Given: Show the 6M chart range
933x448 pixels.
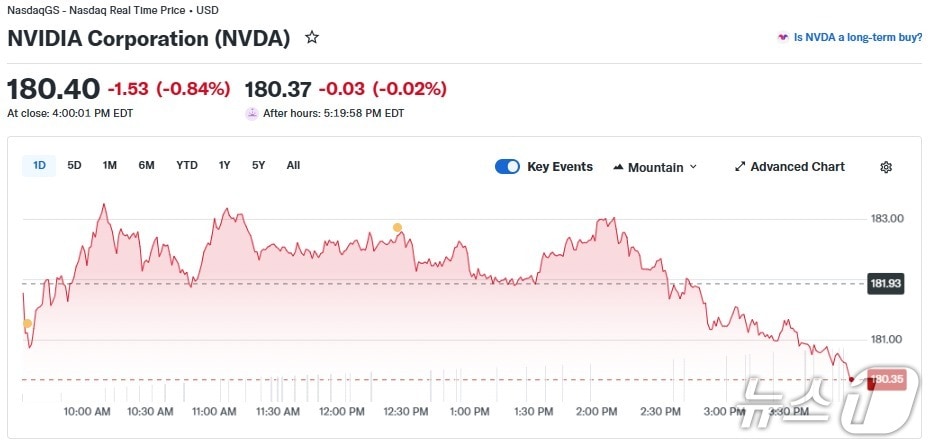Looking at the screenshot, I should (146, 165).
